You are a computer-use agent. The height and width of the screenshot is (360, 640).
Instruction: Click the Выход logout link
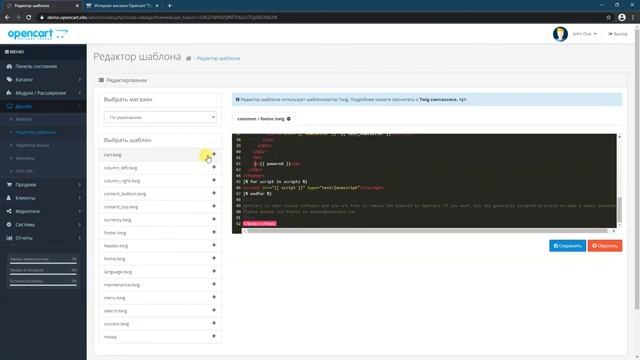pos(618,34)
